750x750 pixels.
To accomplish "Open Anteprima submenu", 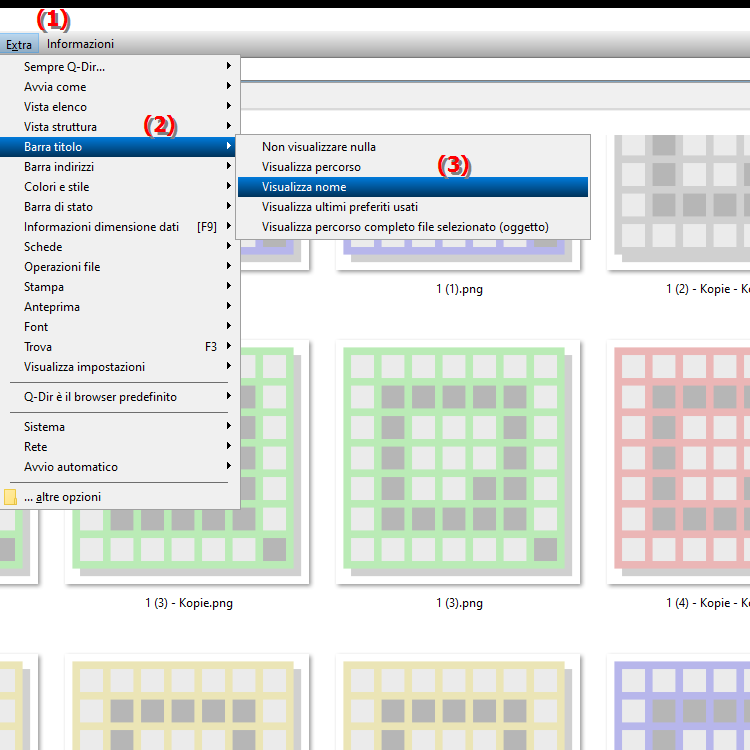I will pos(120,307).
